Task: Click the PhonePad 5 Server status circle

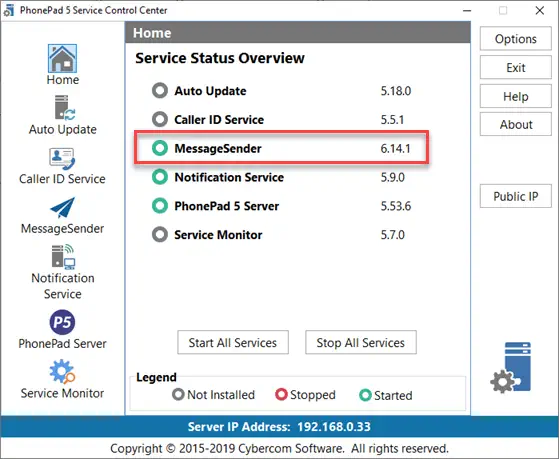Action: click(160, 206)
